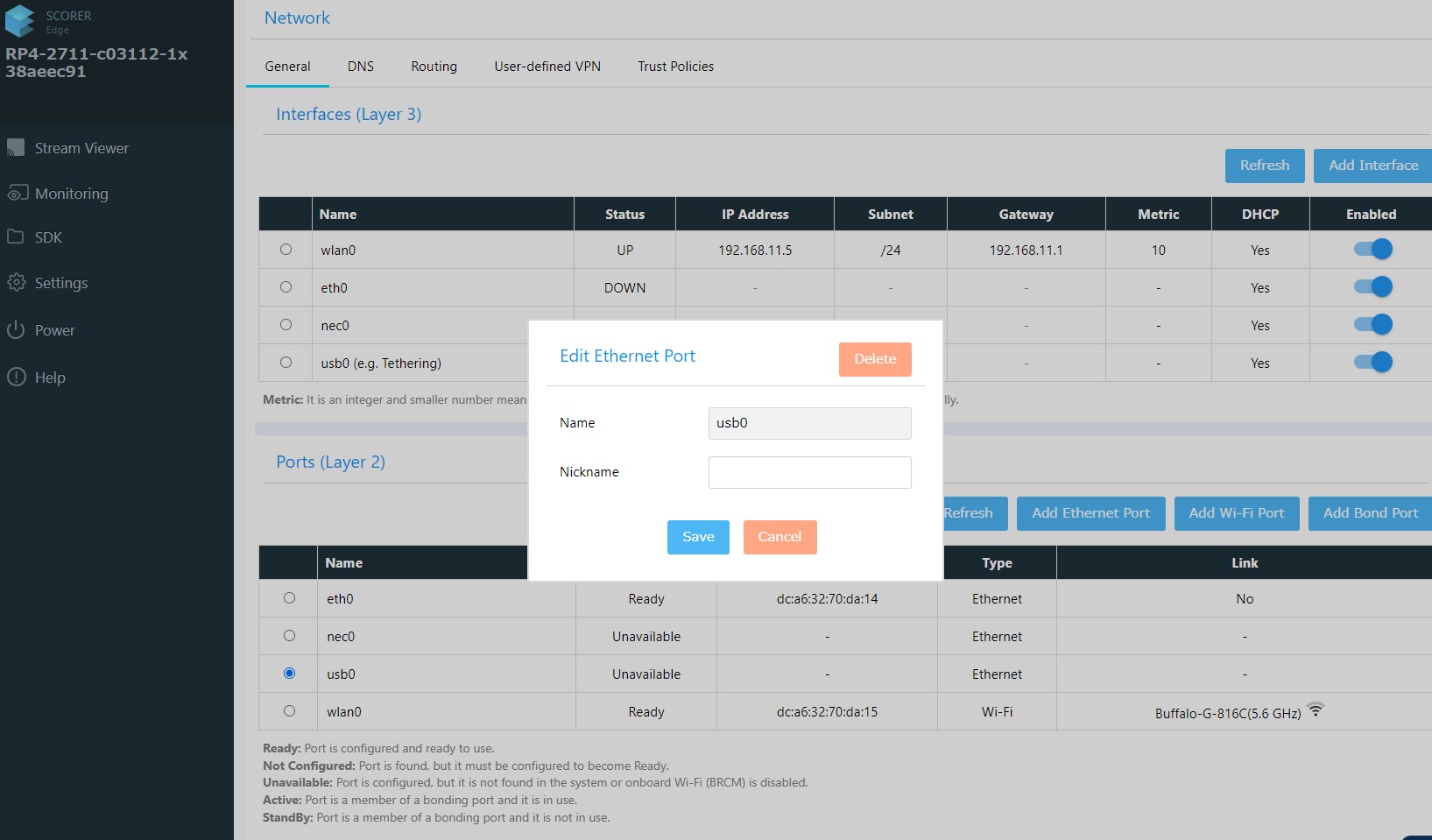Select the eth0 port radio button
The image size is (1432, 840).
(289, 598)
